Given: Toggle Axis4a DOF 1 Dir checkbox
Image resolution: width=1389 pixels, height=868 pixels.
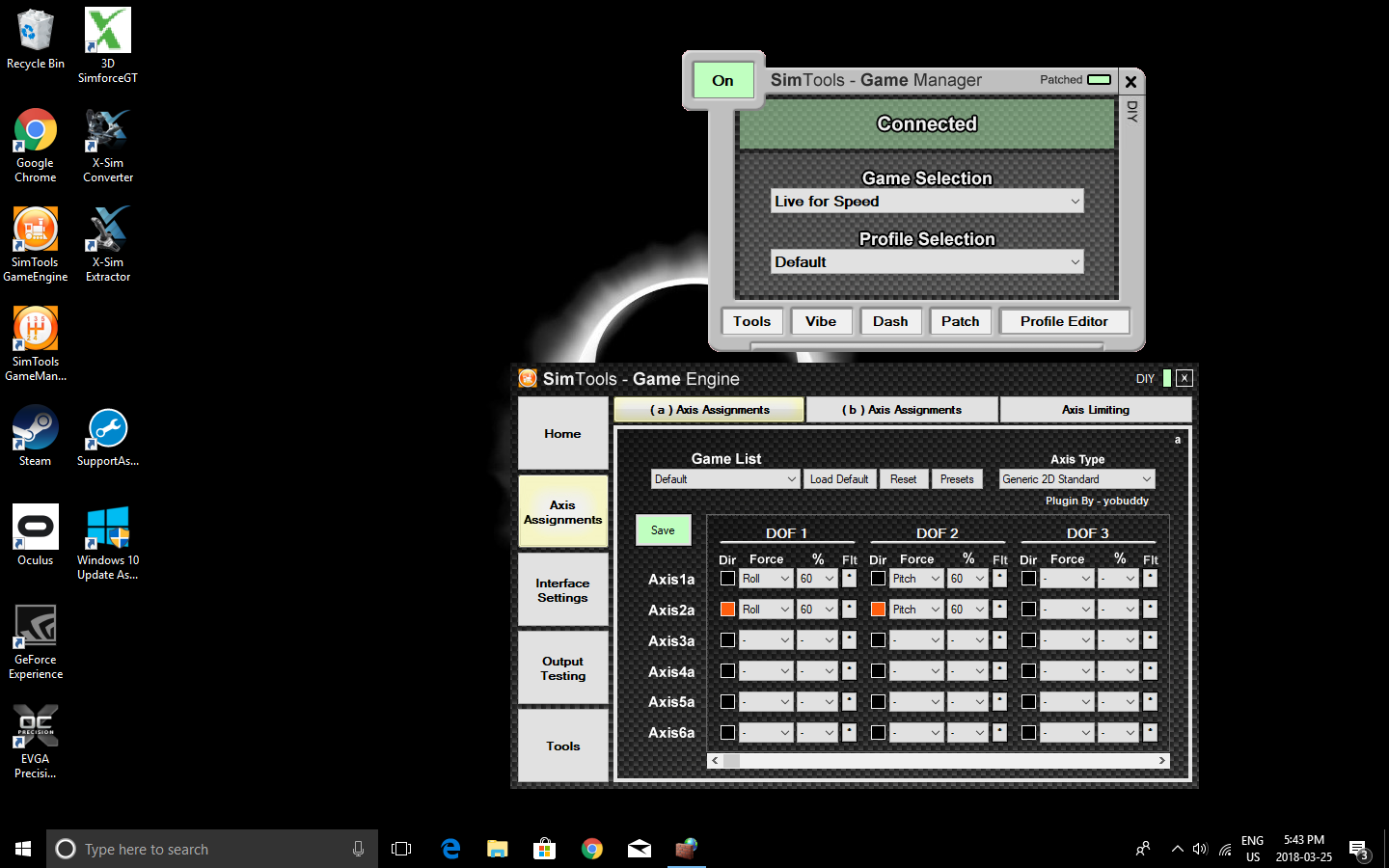Looking at the screenshot, I should point(727,671).
